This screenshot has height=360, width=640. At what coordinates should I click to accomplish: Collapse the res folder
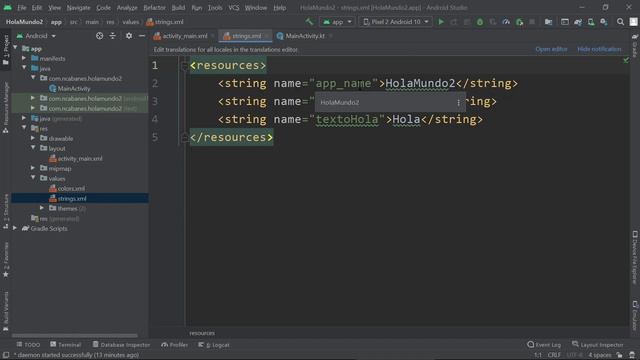click(x=24, y=128)
